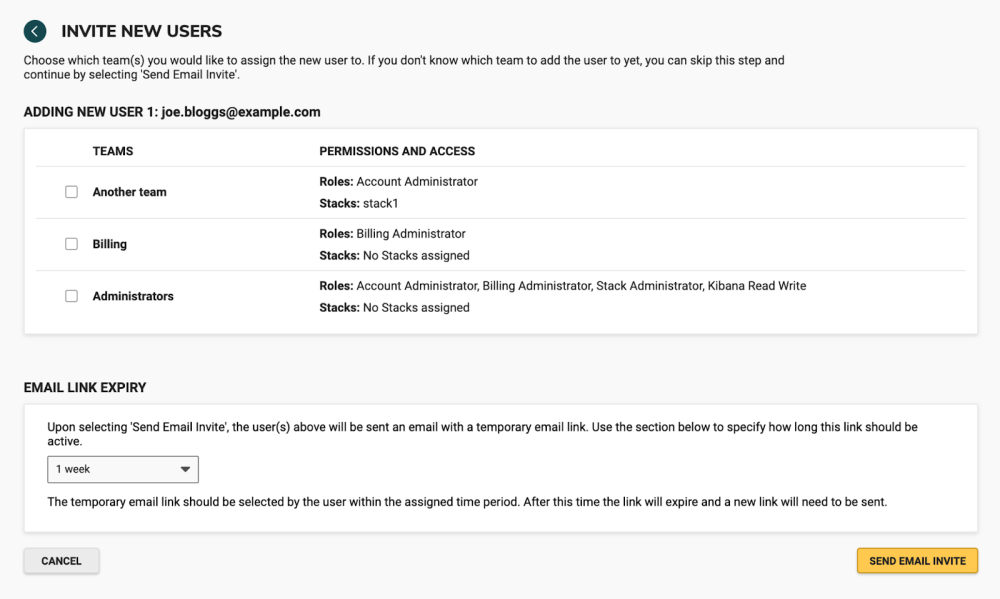Click the expiry dropdown's down arrow
Screen dimensions: 1000x599
185,469
